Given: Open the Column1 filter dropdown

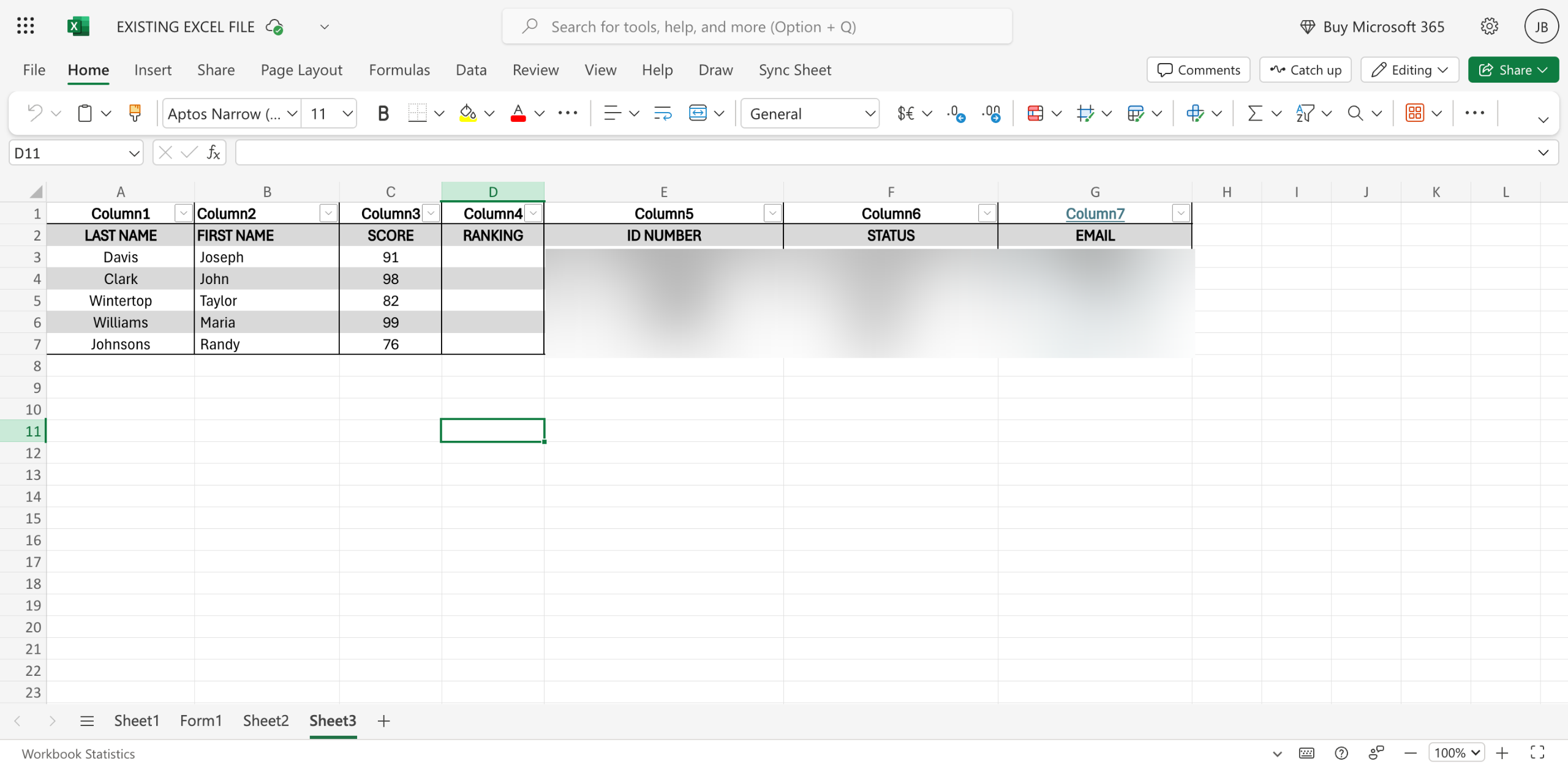Looking at the screenshot, I should (x=183, y=213).
